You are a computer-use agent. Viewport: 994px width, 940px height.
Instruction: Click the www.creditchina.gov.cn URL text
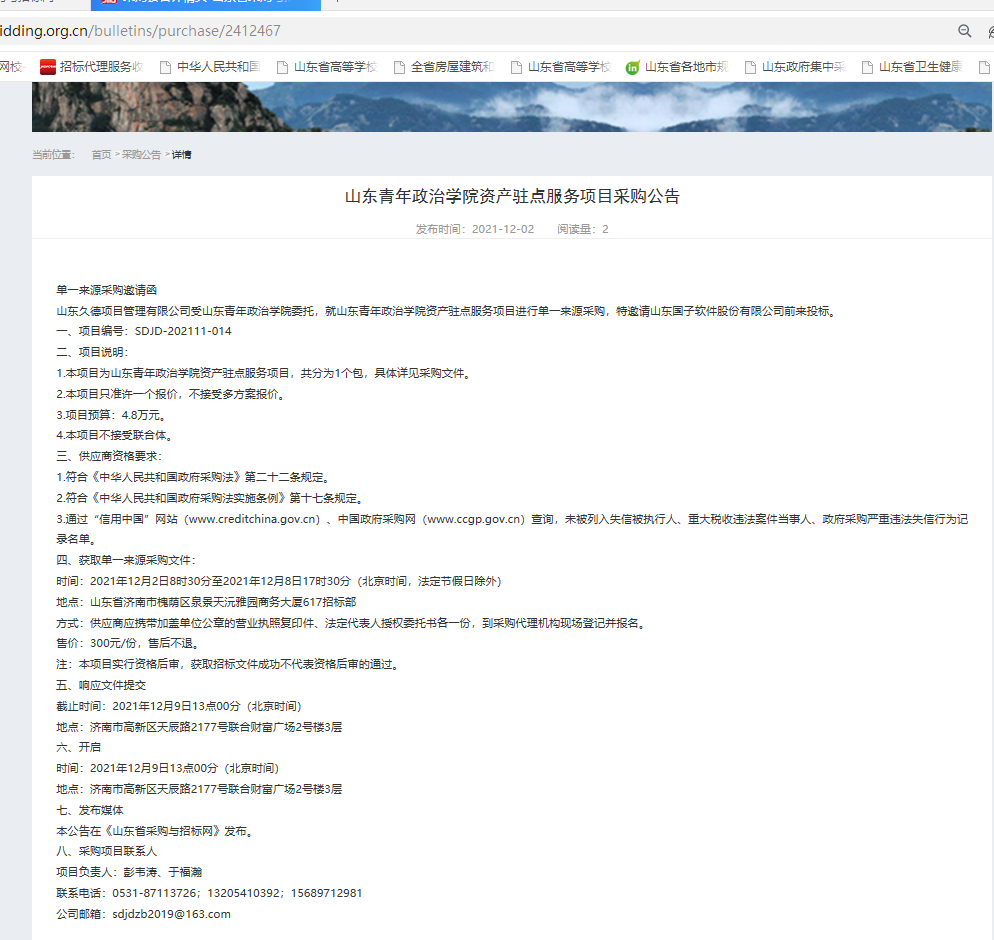pos(253,519)
